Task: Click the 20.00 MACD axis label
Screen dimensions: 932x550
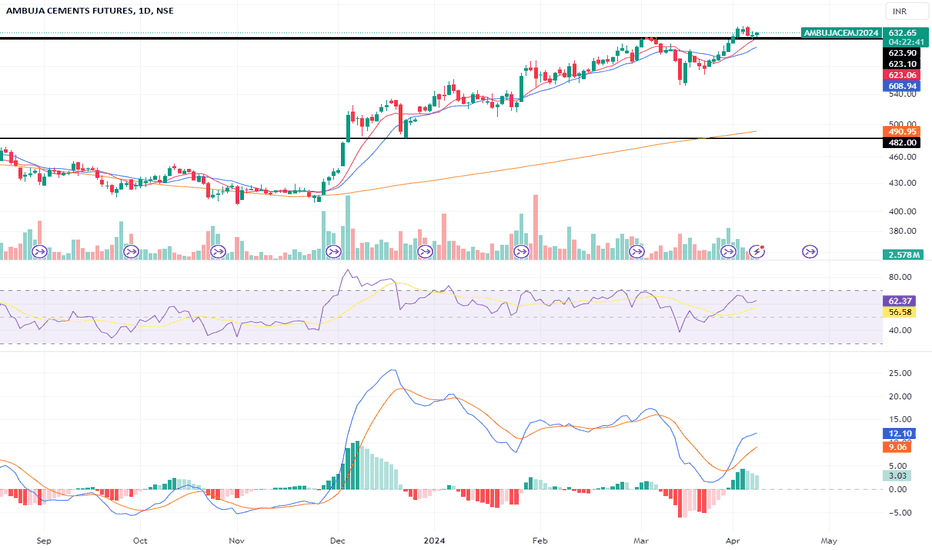Action: click(x=900, y=396)
